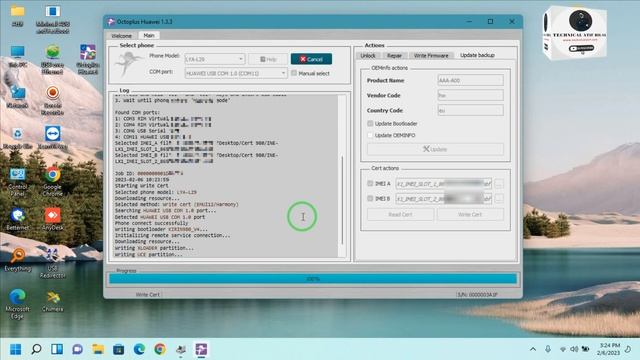This screenshot has width=640, height=360.
Task: Open the Everything search desktop icon
Action: tap(18, 260)
